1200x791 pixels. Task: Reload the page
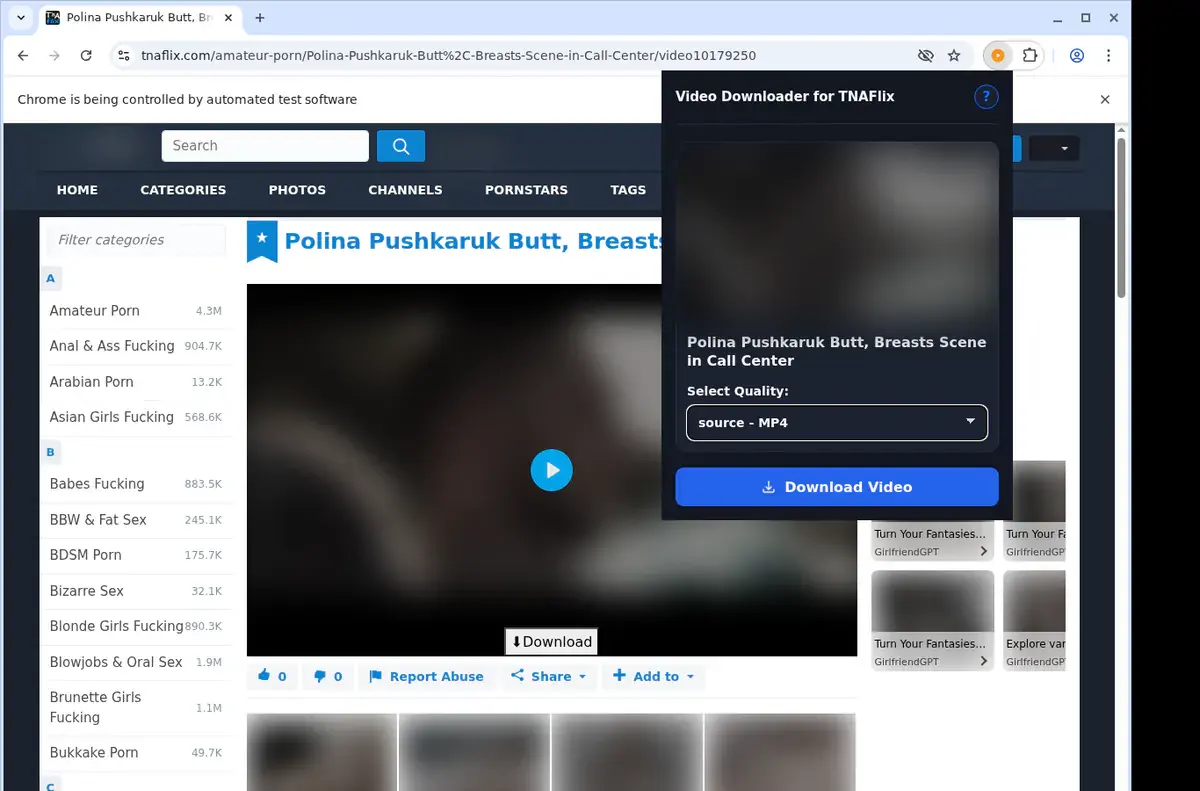86,56
